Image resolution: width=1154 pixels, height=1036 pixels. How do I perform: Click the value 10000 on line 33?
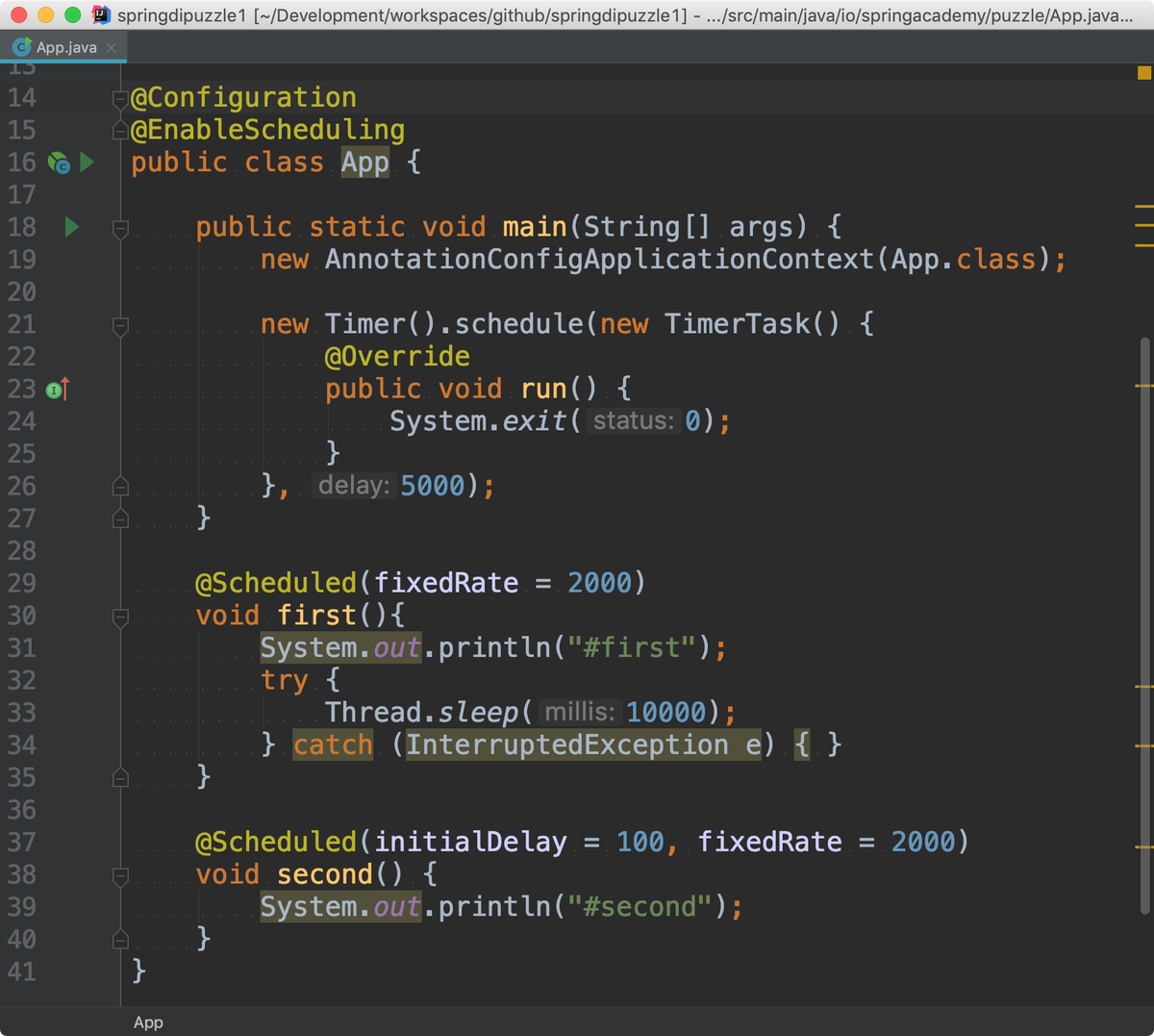click(666, 712)
